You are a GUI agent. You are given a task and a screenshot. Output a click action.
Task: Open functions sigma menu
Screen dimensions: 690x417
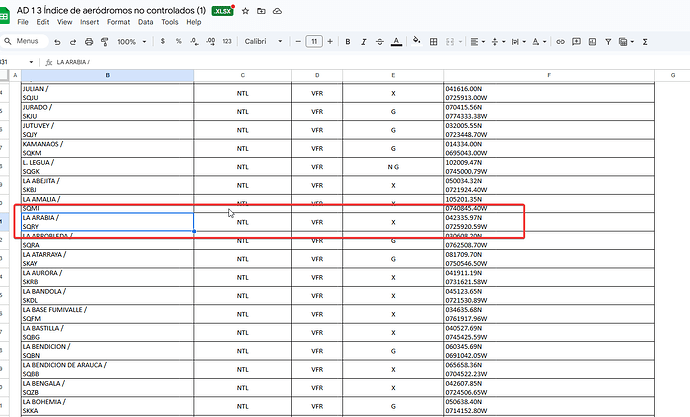(645, 42)
